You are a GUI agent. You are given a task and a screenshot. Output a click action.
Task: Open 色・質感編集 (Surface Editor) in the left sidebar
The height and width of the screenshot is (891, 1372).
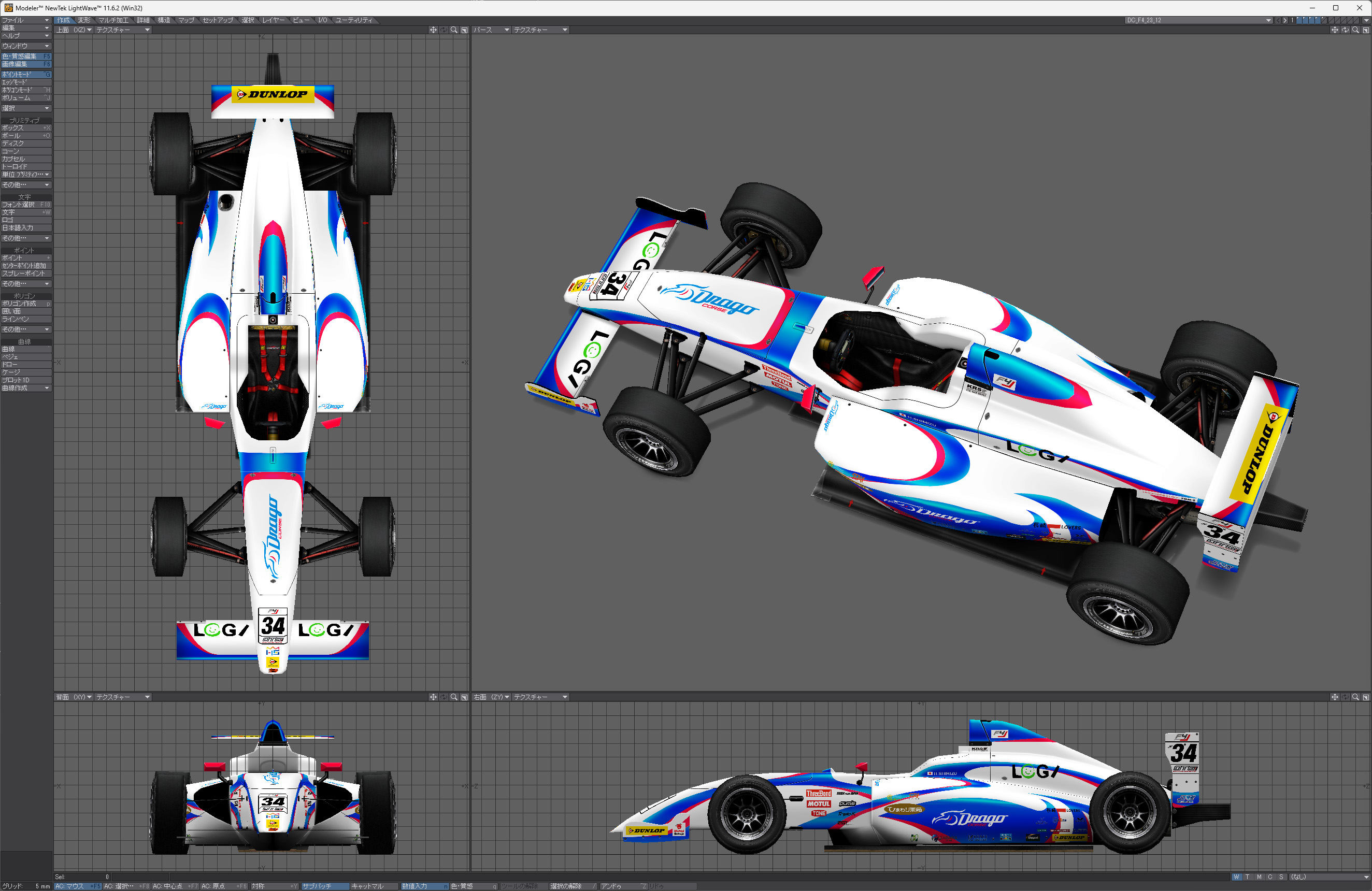[26, 56]
